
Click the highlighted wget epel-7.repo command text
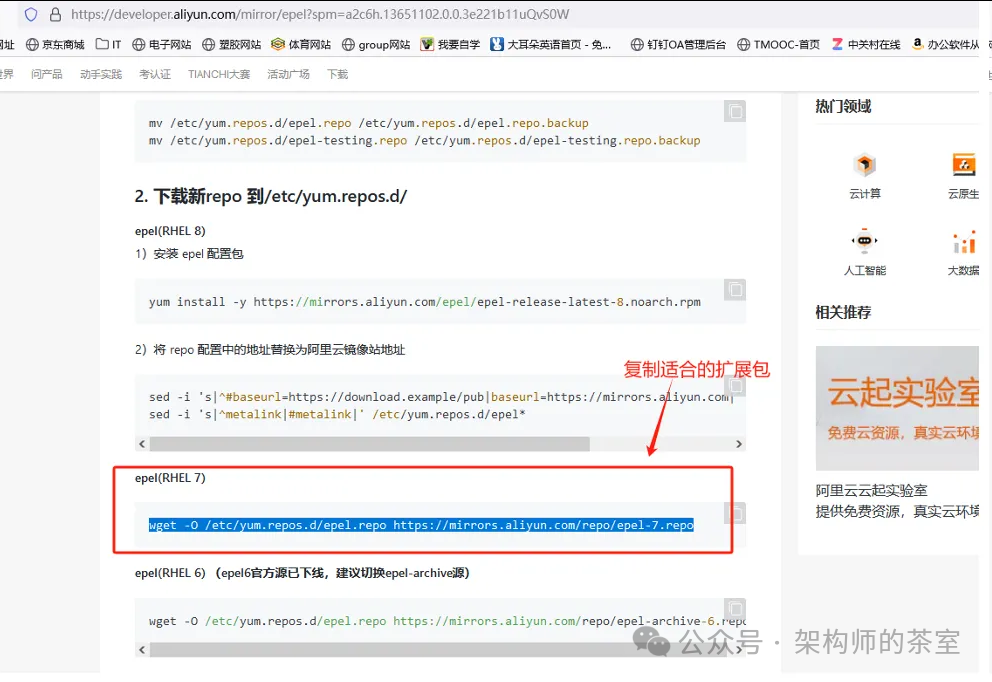pos(421,525)
